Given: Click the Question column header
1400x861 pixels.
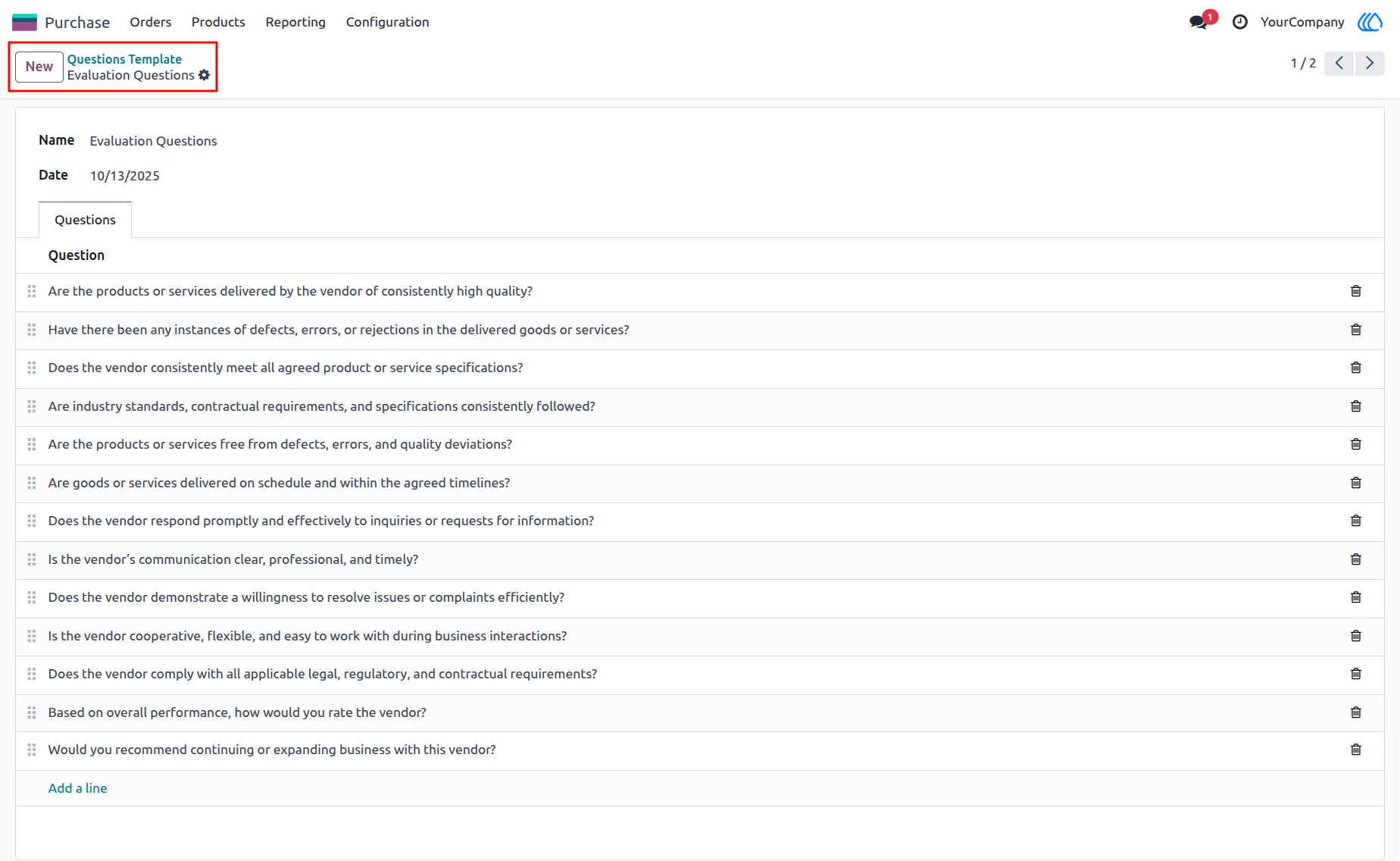Looking at the screenshot, I should click(x=77, y=255).
